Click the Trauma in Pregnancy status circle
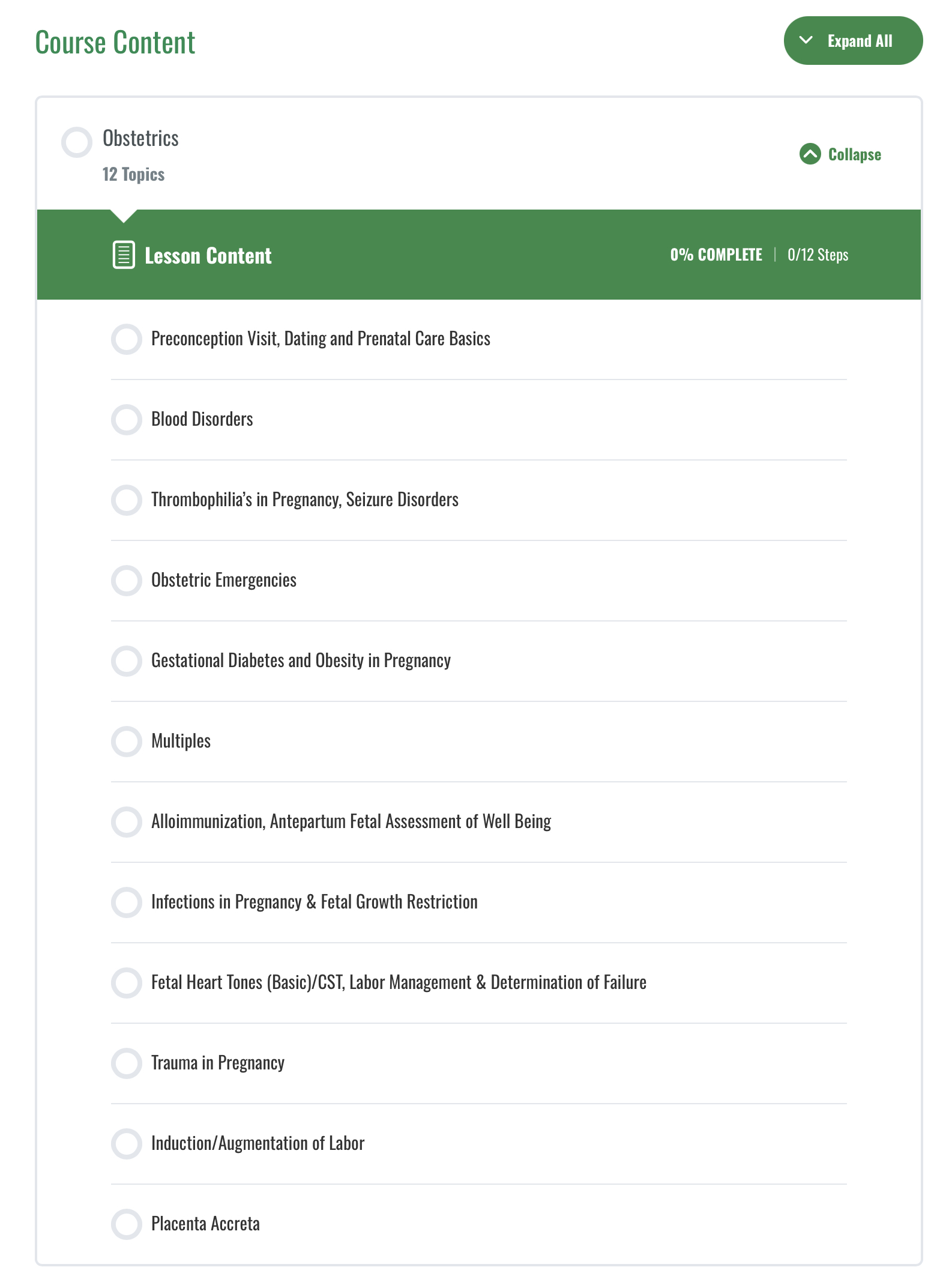 [127, 1063]
